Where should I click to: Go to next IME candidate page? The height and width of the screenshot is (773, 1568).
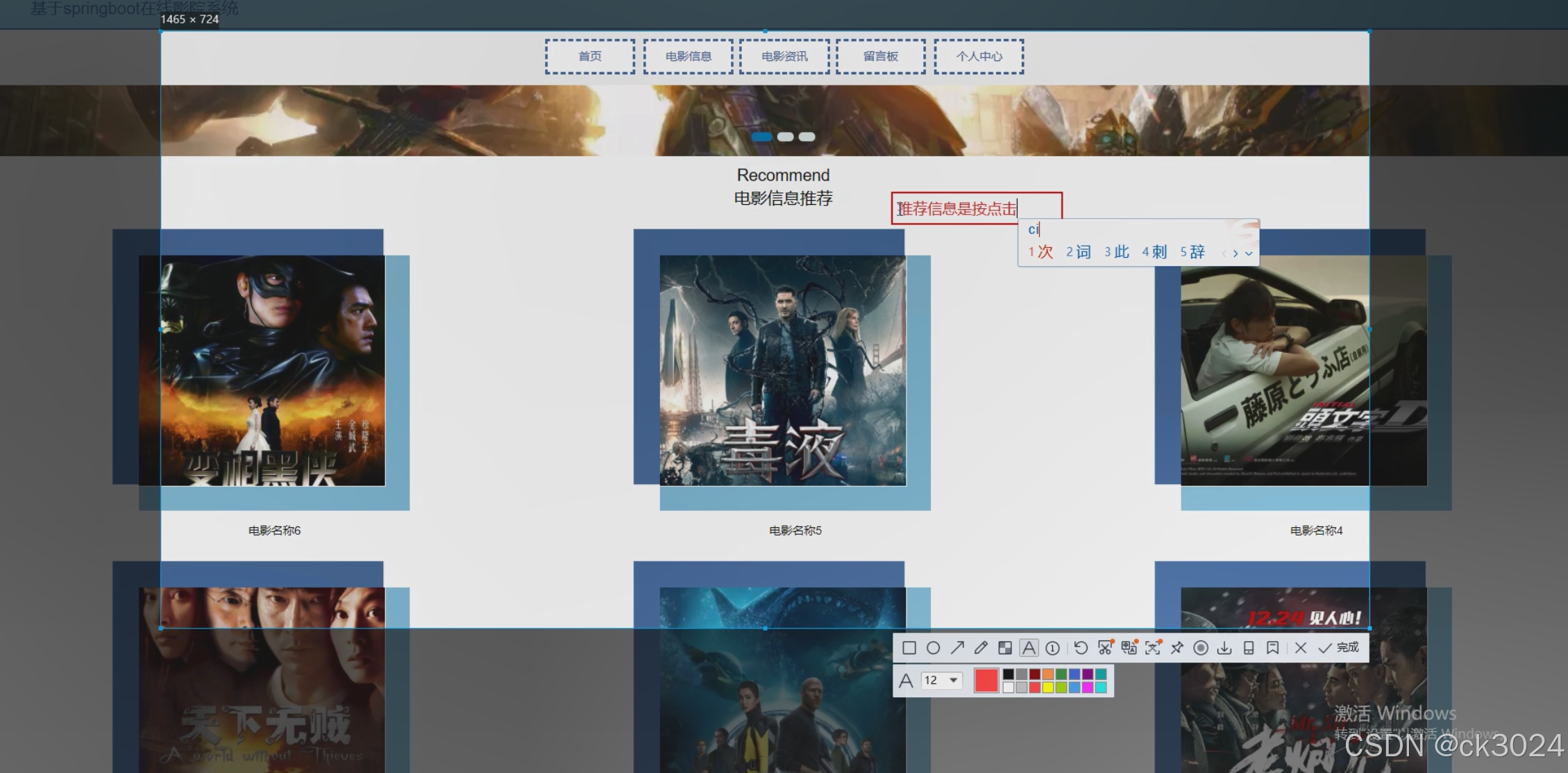(x=1236, y=253)
